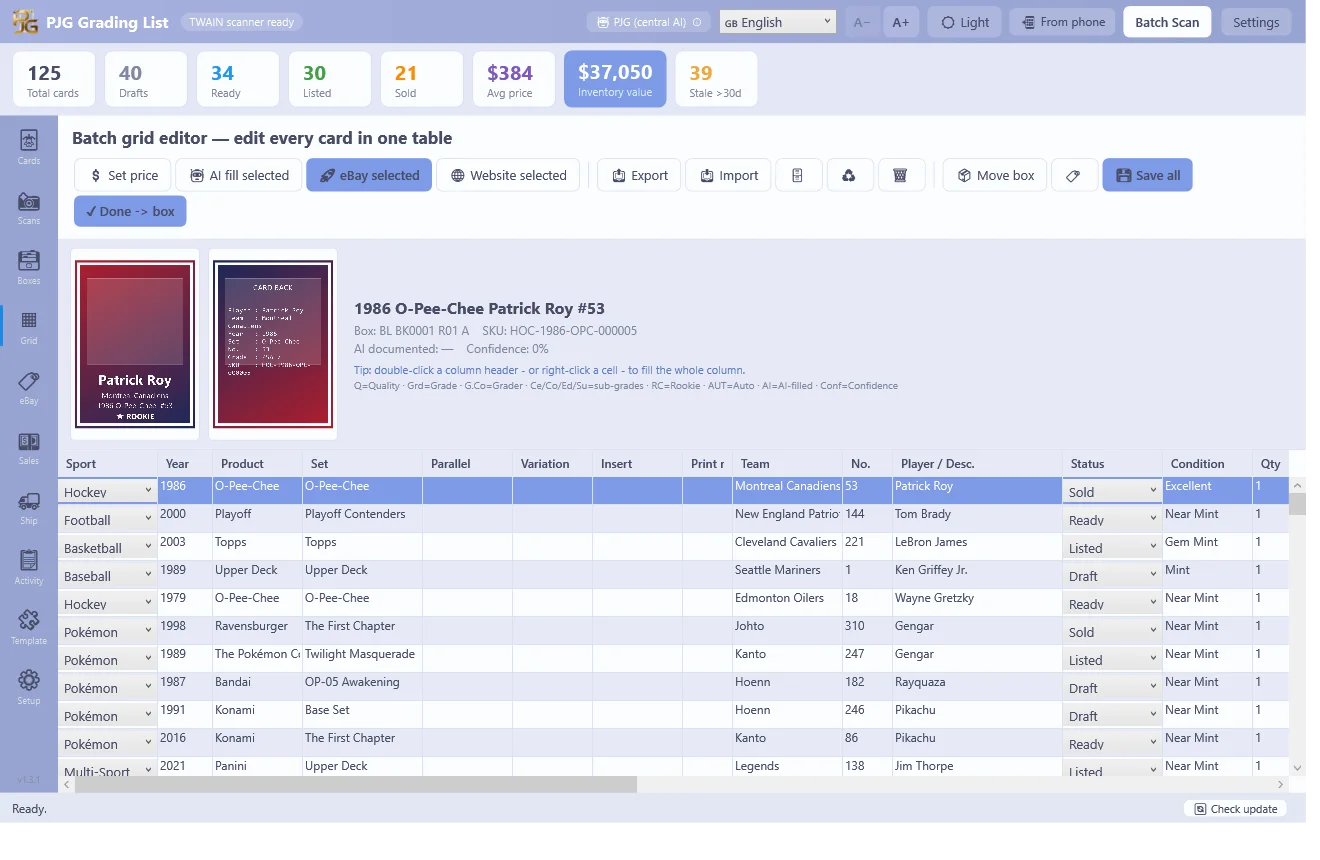Open the eBay sidebar section
Viewport: 1320px width, 860px height.
(29, 386)
